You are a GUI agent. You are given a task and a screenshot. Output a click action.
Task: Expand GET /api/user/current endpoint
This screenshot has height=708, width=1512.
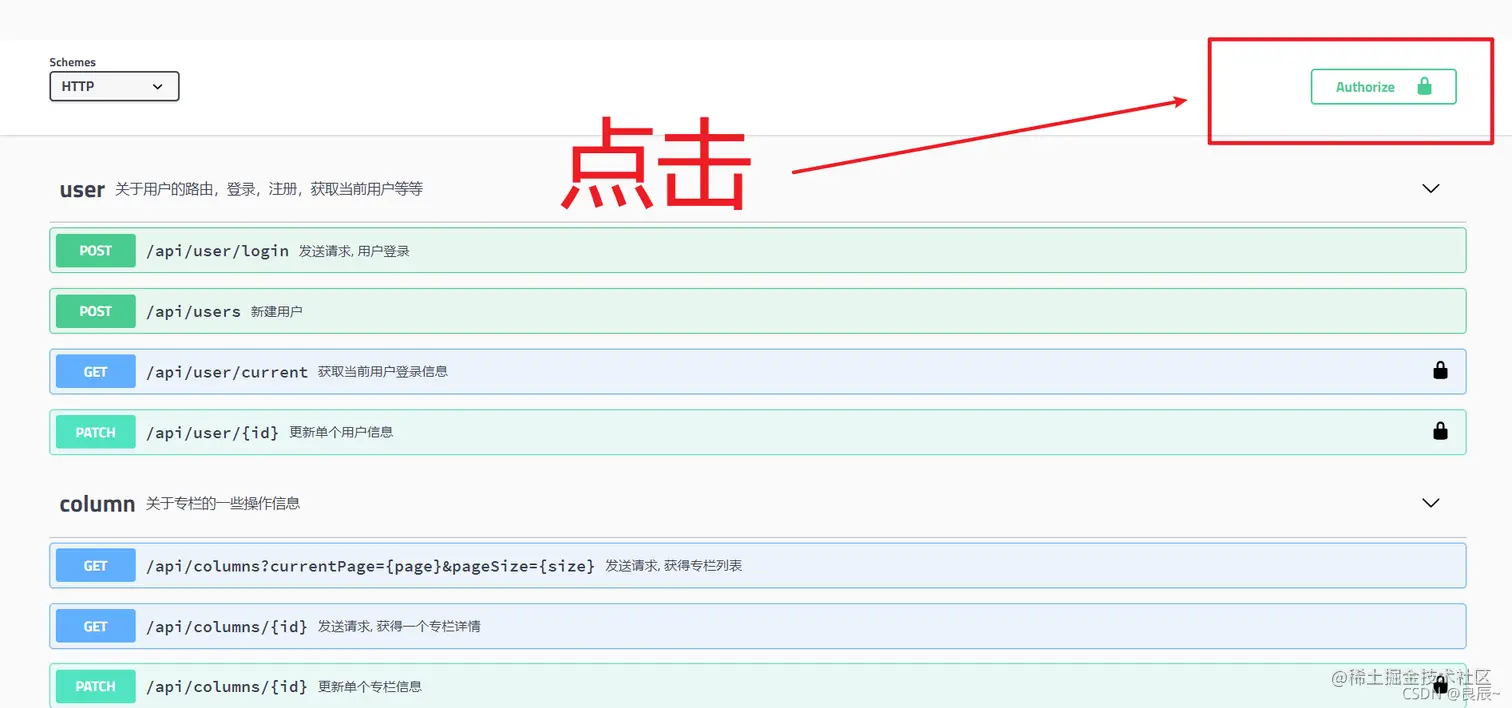click(758, 371)
